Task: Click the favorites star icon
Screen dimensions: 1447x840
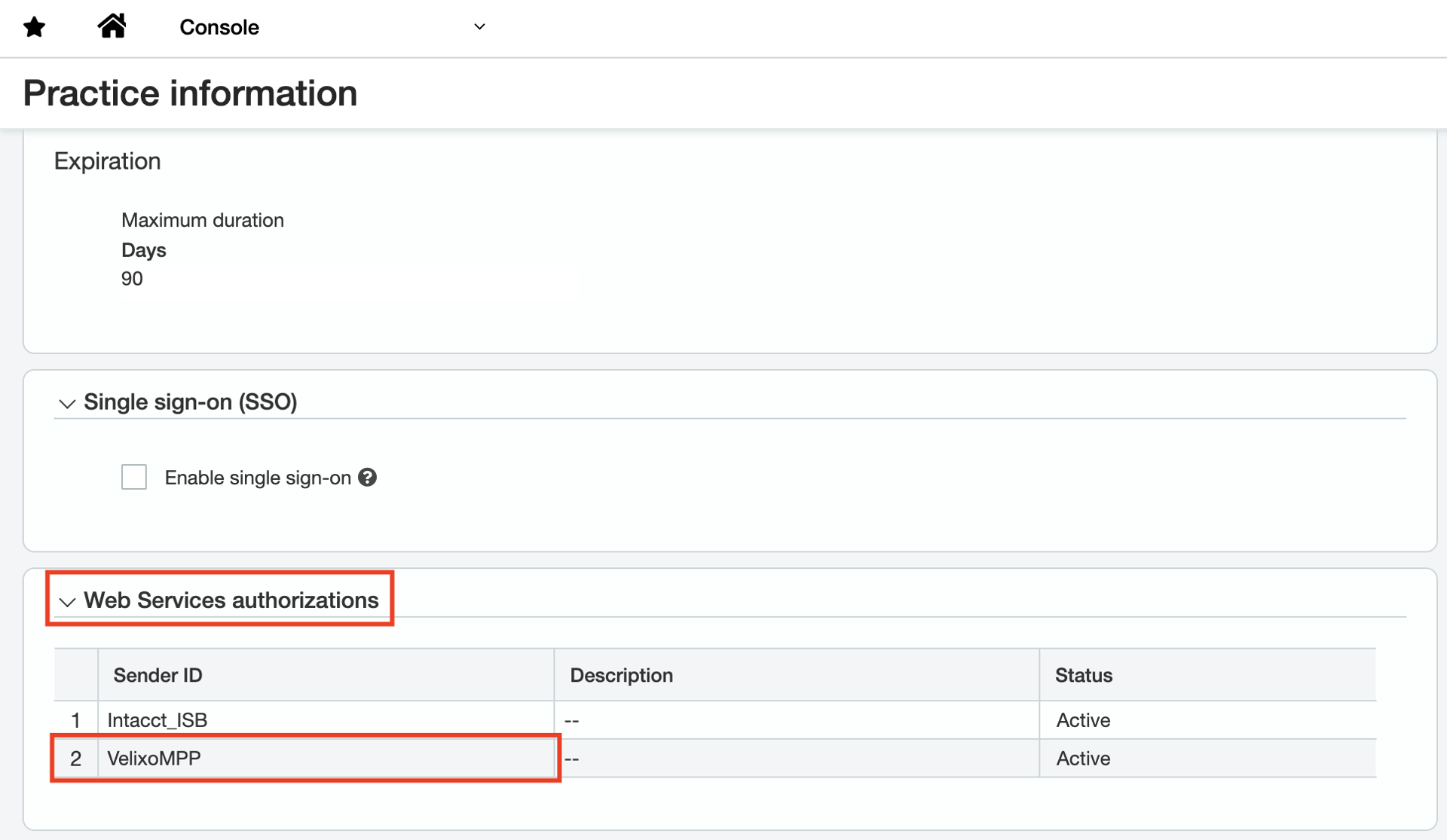Action: coord(35,28)
